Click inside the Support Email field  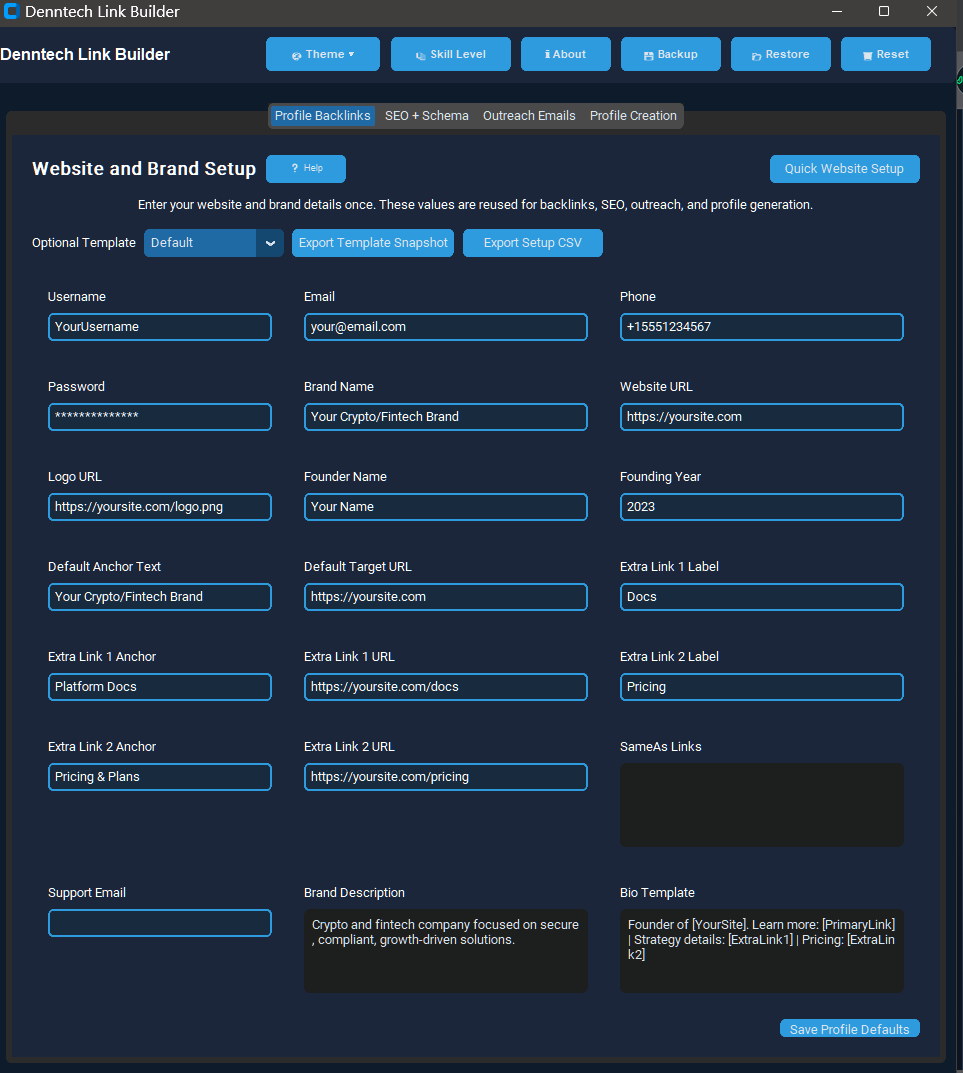(159, 923)
